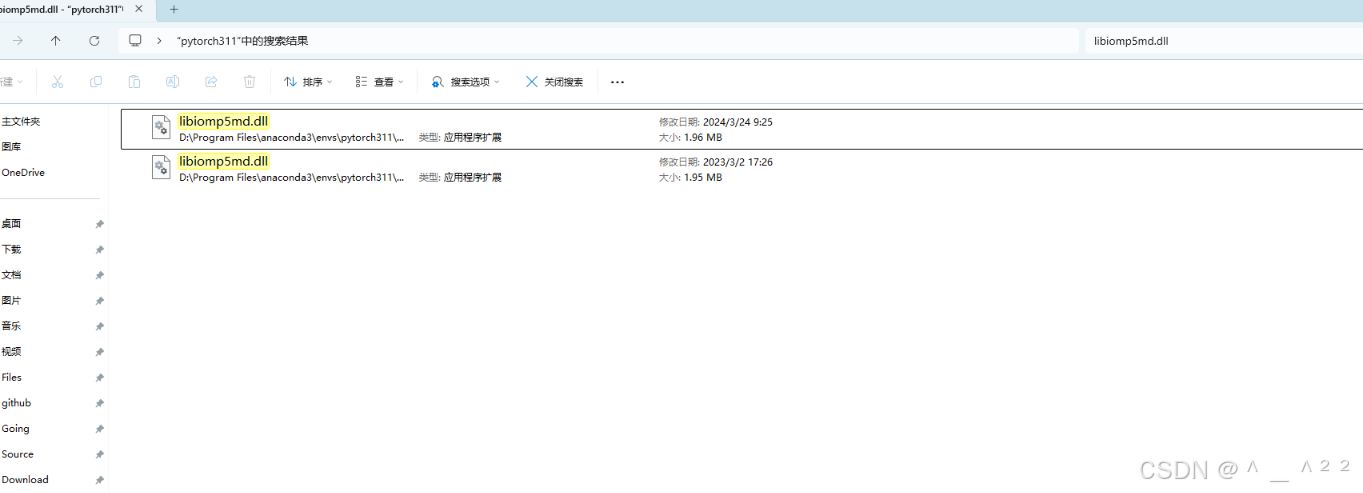The image size is (1363, 493).
Task: Click the DLL file icon of 1.95 MB result
Action: (x=161, y=166)
